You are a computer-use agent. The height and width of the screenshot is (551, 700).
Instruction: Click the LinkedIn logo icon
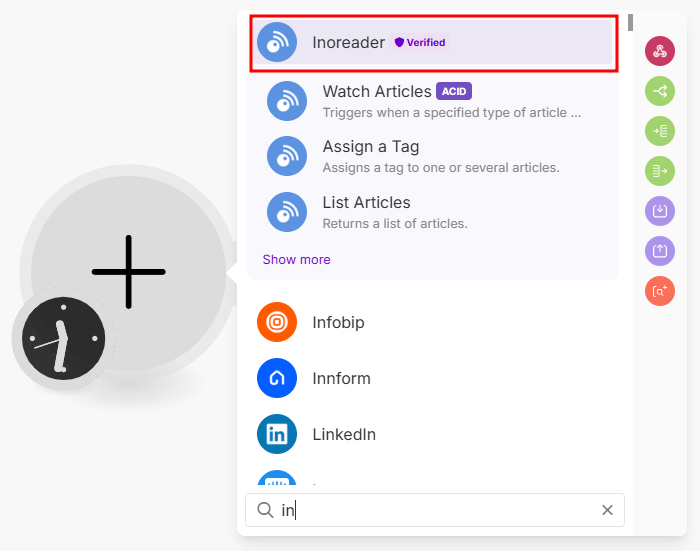[277, 434]
